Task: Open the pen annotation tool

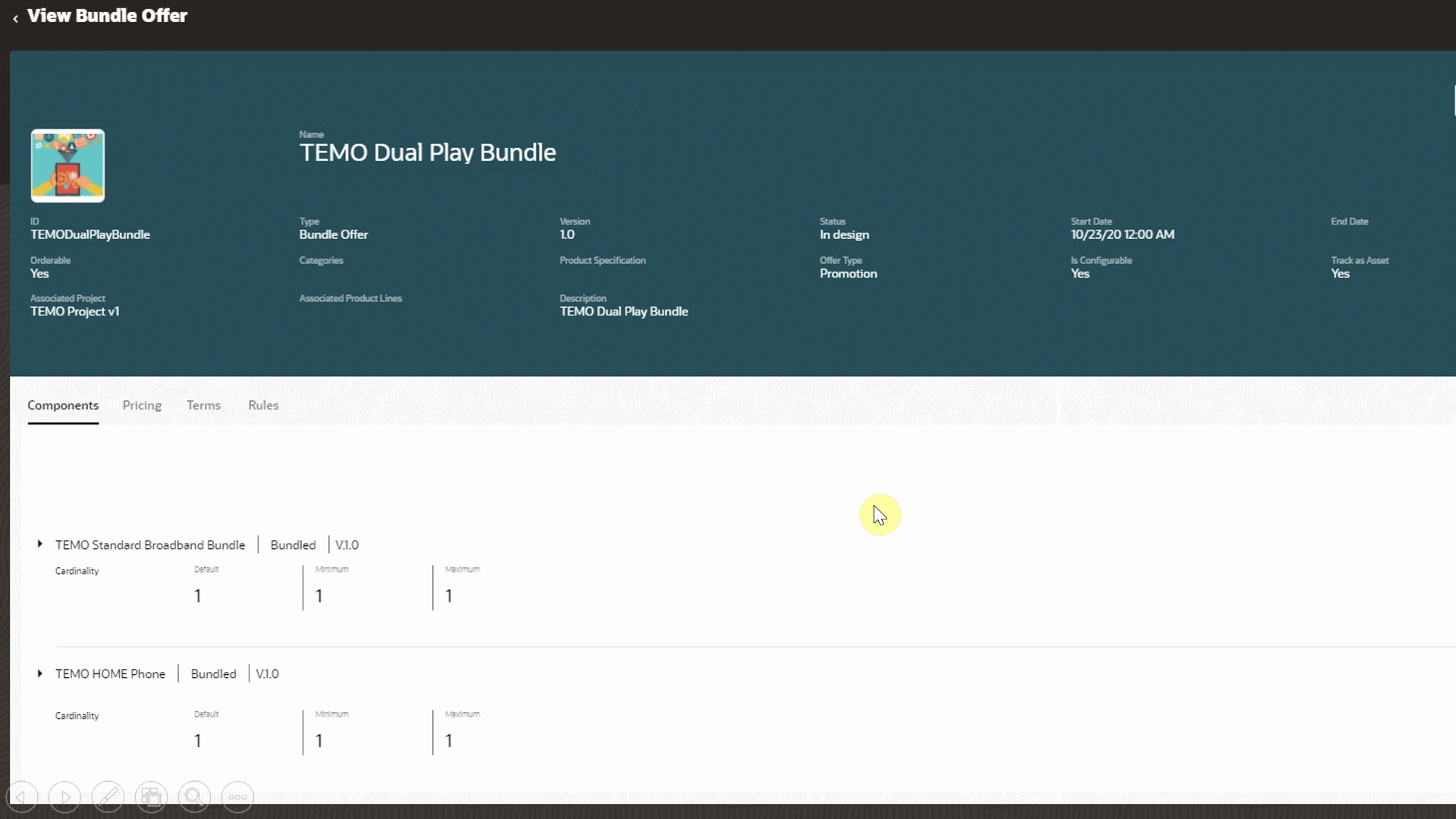Action: click(108, 797)
